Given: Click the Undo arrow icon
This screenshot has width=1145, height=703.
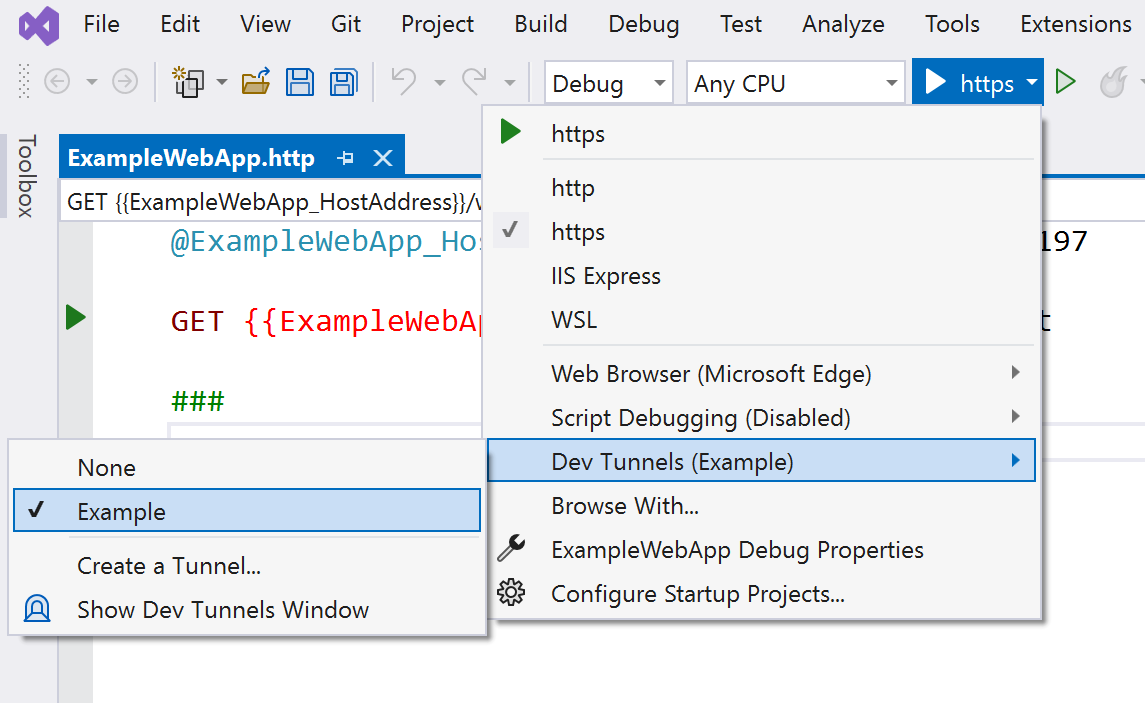Looking at the screenshot, I should (404, 82).
